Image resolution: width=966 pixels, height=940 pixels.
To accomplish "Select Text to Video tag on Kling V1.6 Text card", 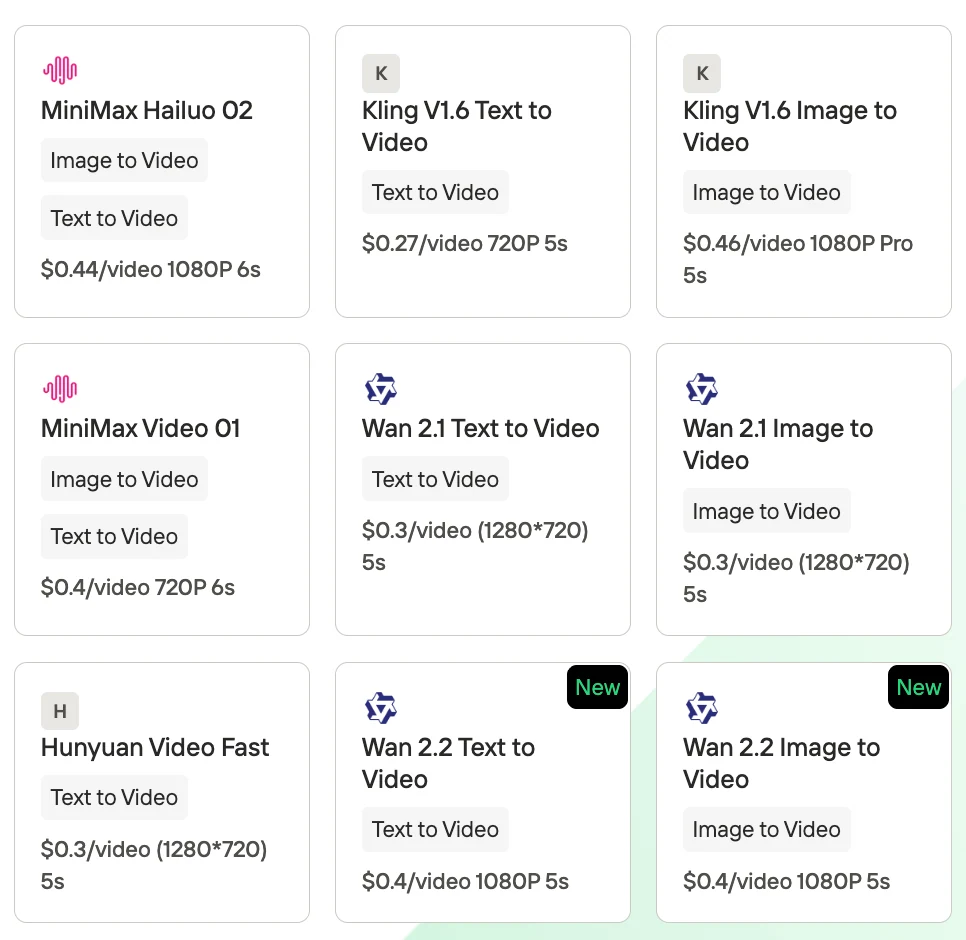I will (x=435, y=192).
